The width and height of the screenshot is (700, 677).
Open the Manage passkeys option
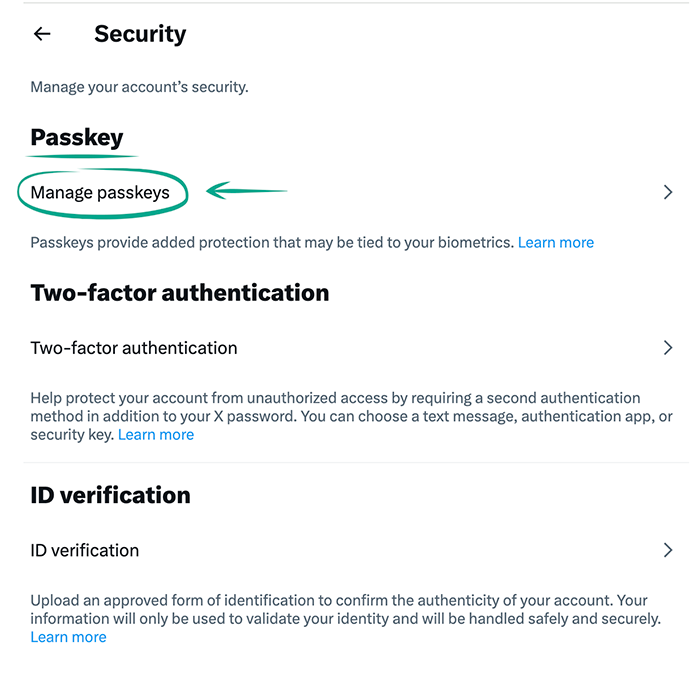click(101, 192)
